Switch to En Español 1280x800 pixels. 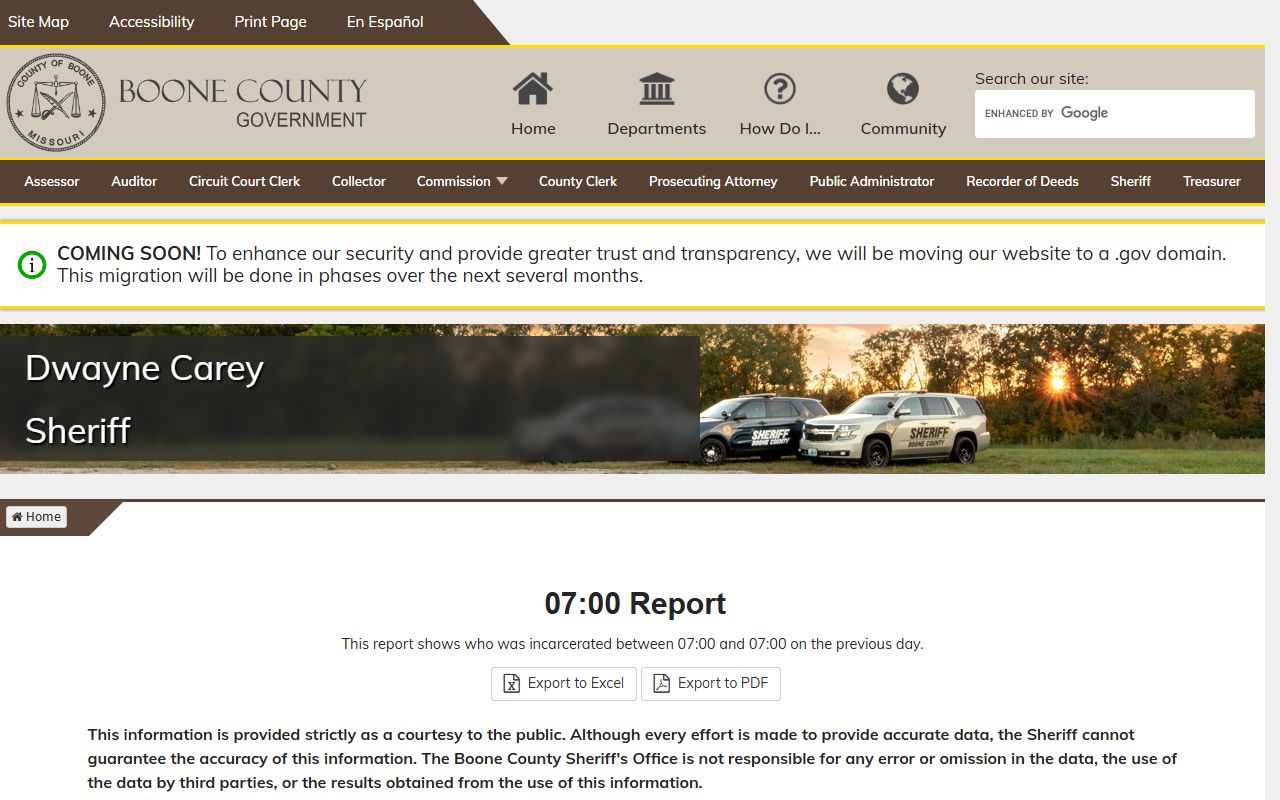coord(385,21)
